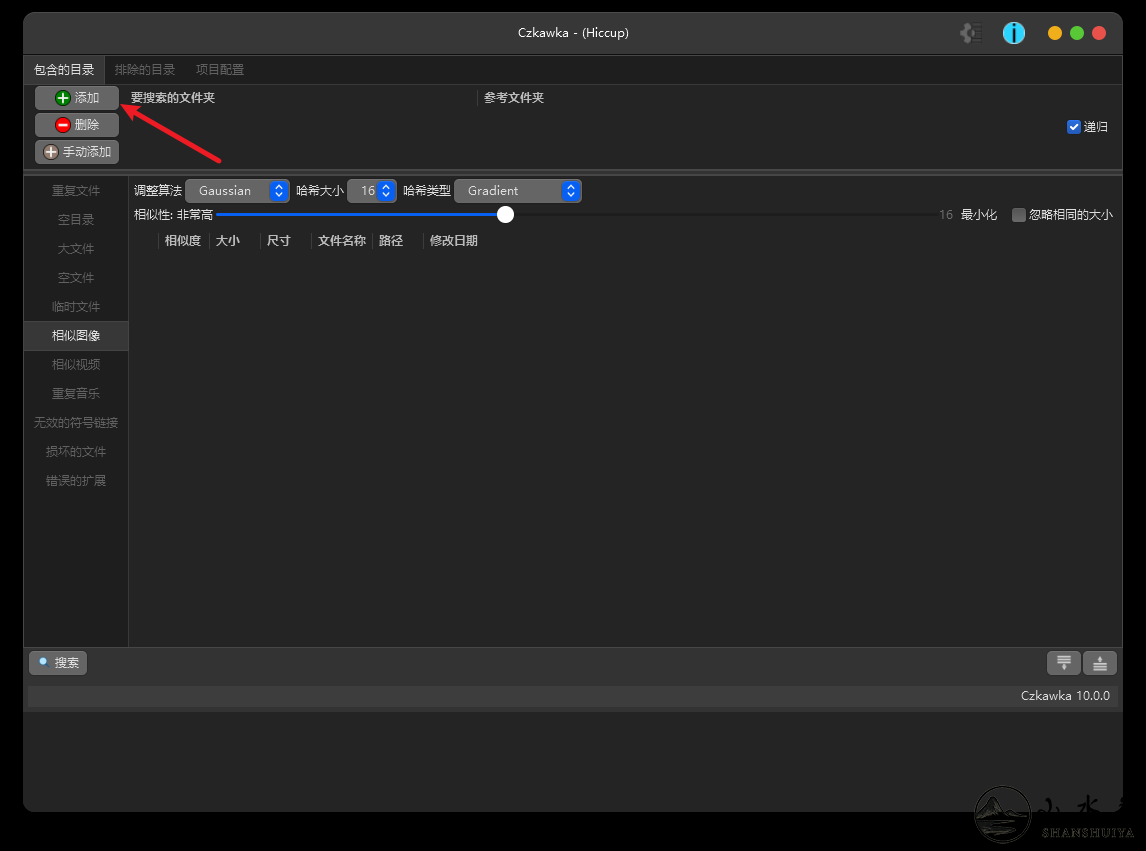The height and width of the screenshot is (851, 1146).
Task: Click the blue info icon
Action: pyautogui.click(x=1014, y=33)
